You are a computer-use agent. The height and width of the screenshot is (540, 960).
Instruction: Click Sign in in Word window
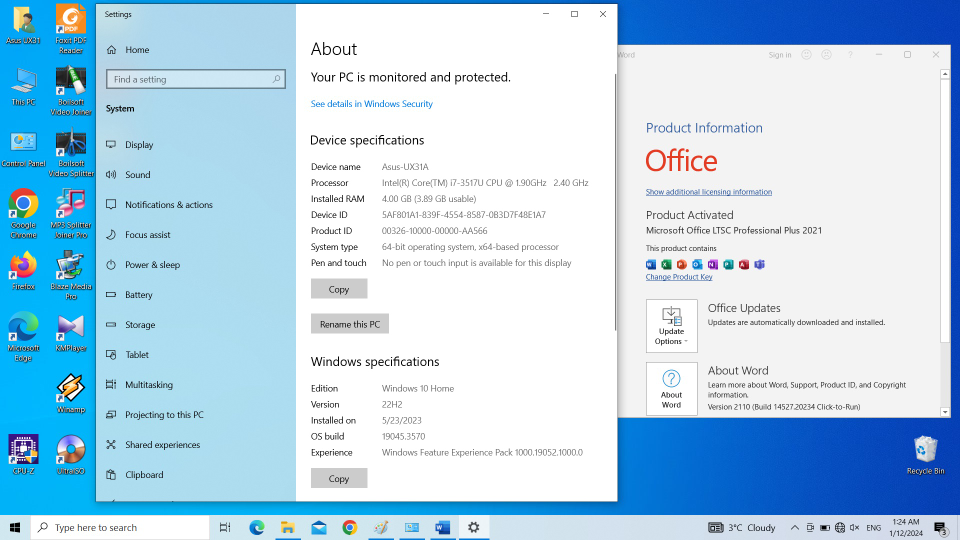click(780, 54)
